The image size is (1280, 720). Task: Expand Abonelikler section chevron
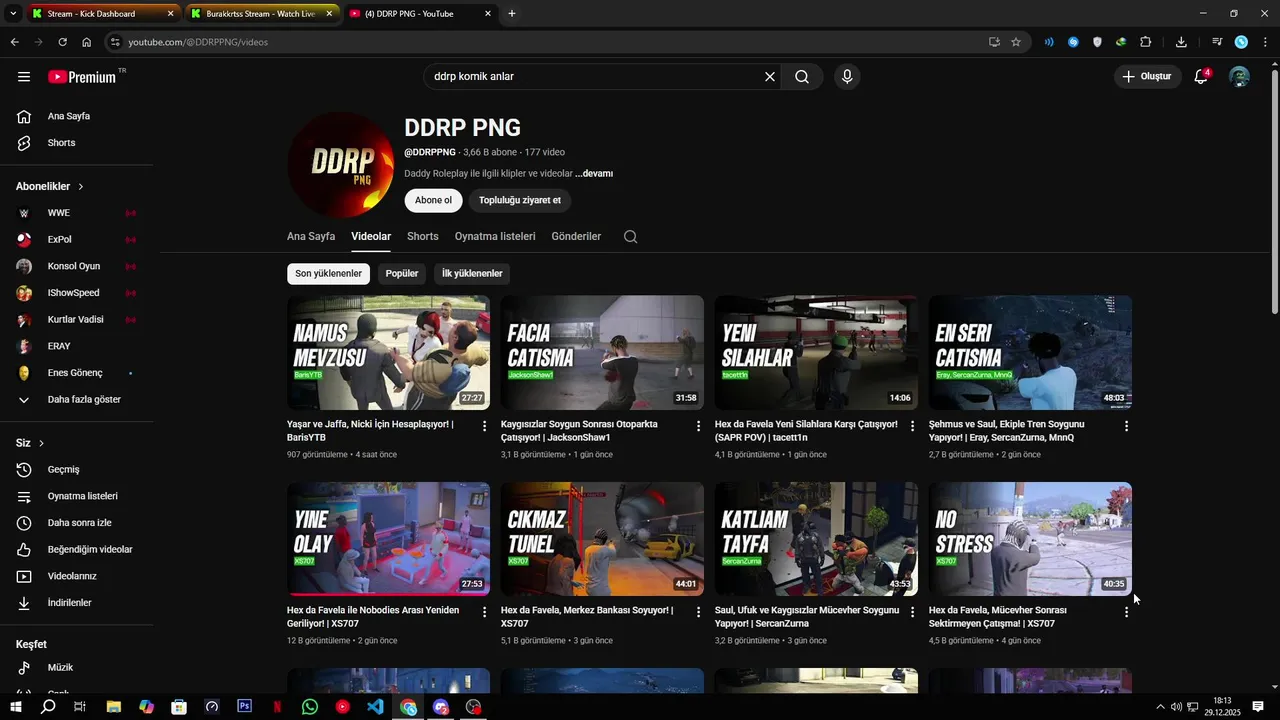(x=81, y=187)
